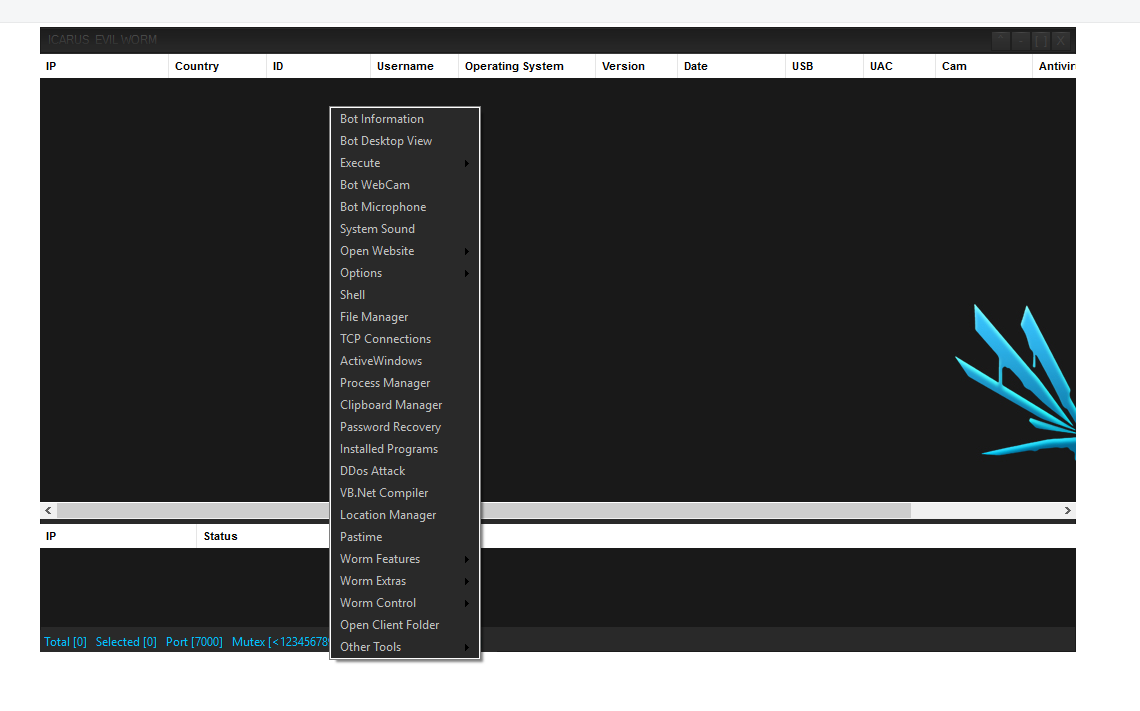View Installed Programs
This screenshot has width=1140, height=711.
[x=388, y=448]
